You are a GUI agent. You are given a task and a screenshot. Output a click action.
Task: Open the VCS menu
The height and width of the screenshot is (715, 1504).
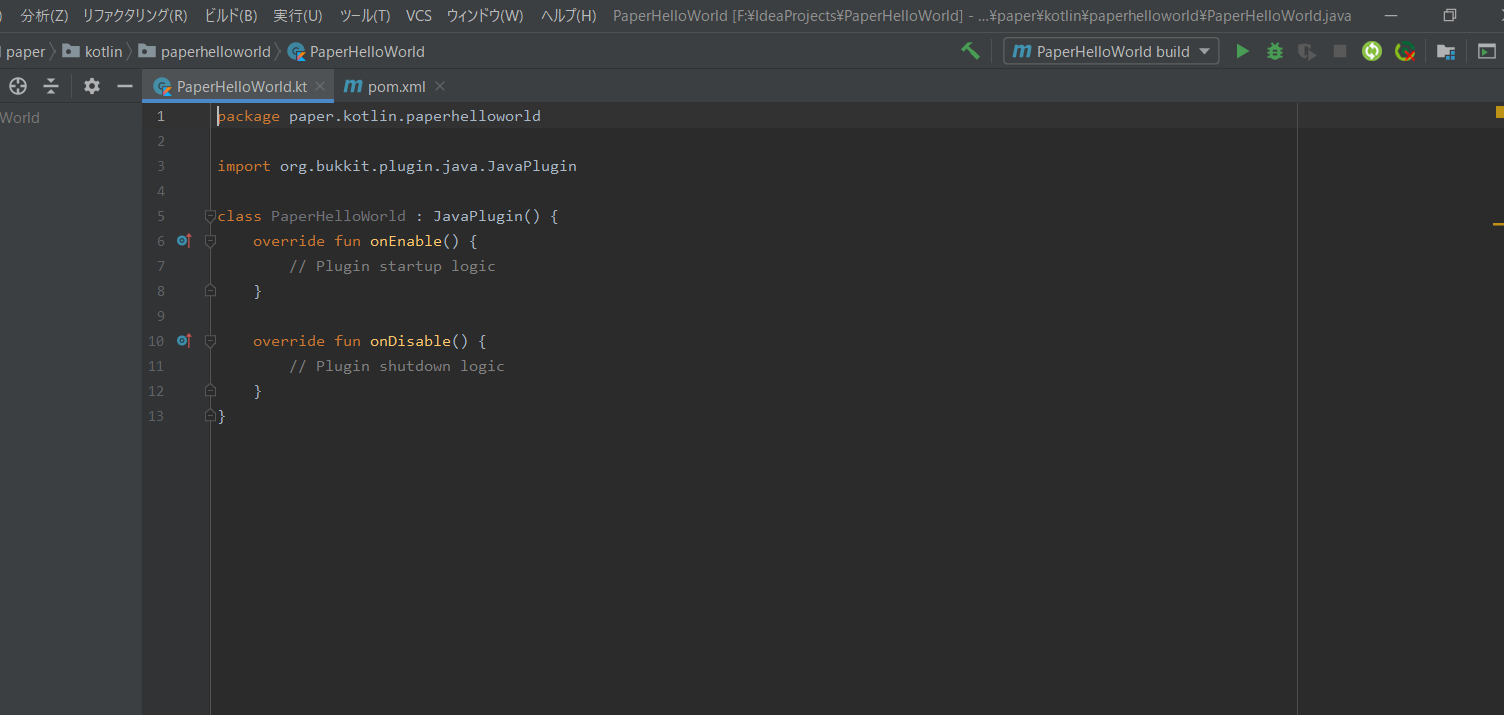pos(419,16)
